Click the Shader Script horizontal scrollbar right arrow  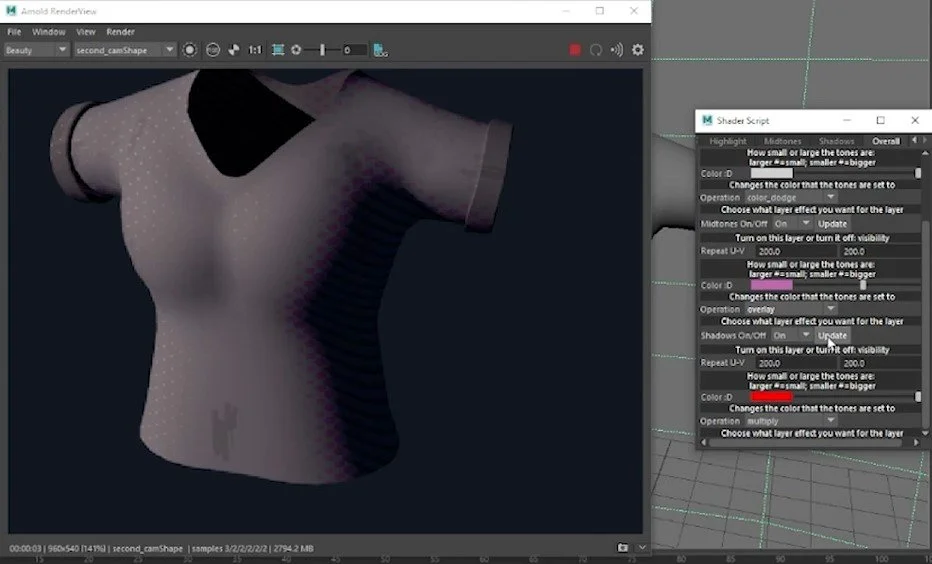[x=916, y=442]
